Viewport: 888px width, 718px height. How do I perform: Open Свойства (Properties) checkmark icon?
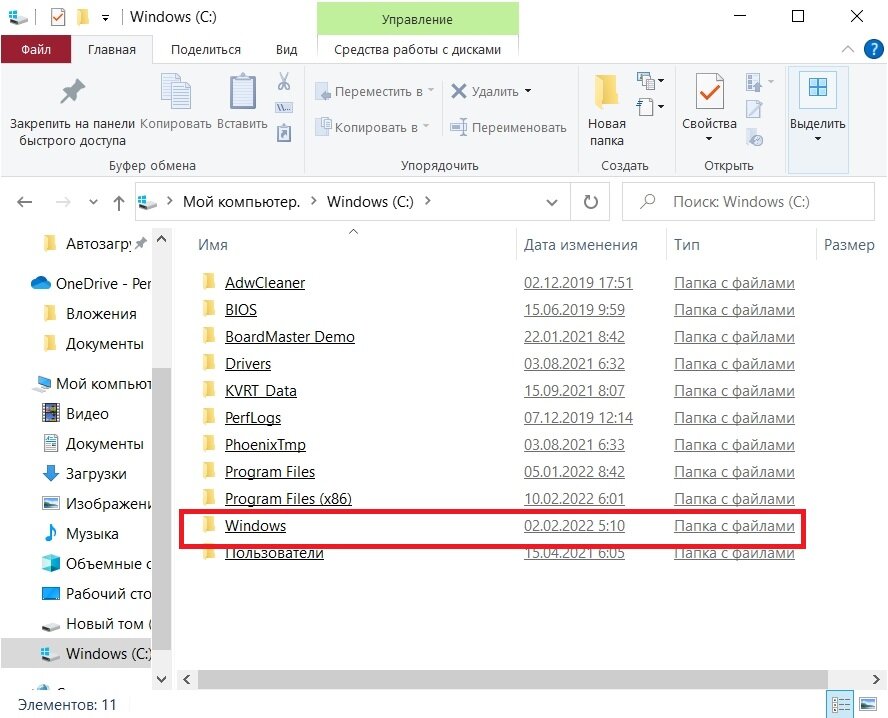pos(709,91)
